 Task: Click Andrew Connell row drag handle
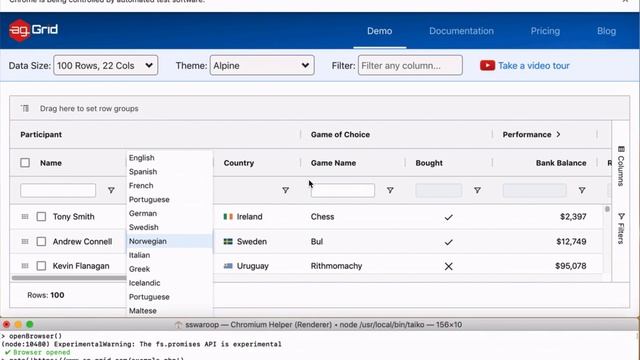[25, 242]
